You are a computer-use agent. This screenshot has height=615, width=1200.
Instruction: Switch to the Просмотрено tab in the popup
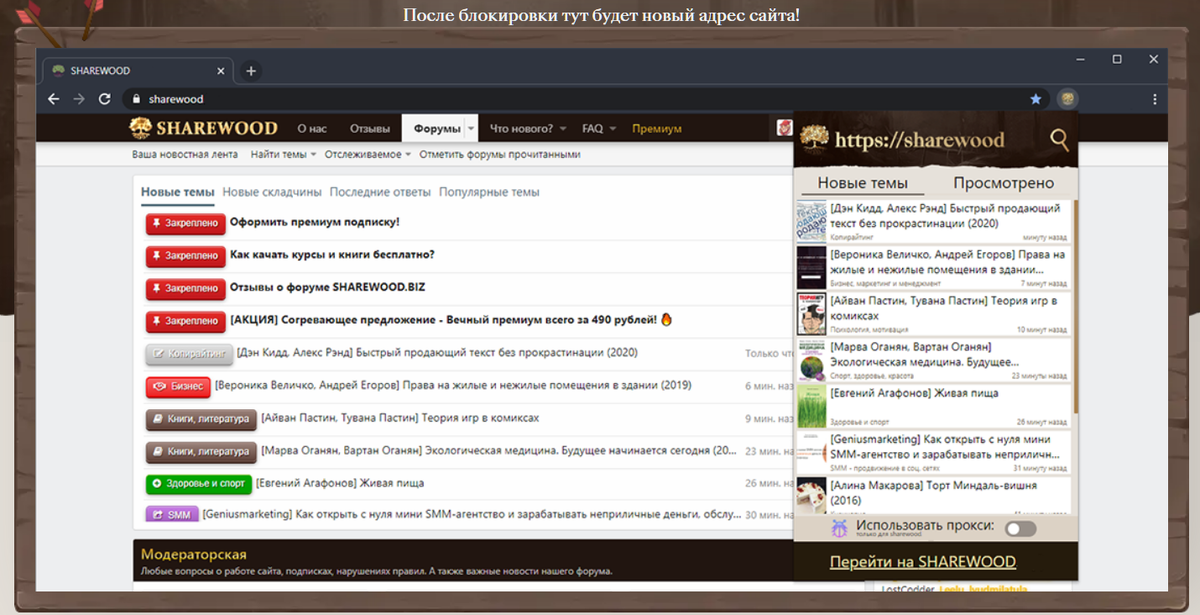pyautogui.click(x=1003, y=183)
